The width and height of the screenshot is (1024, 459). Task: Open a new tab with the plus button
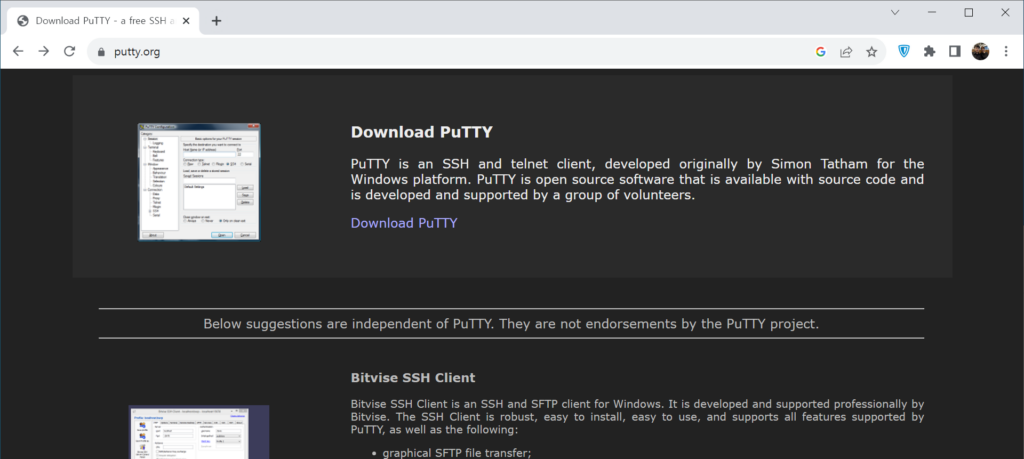pos(217,21)
